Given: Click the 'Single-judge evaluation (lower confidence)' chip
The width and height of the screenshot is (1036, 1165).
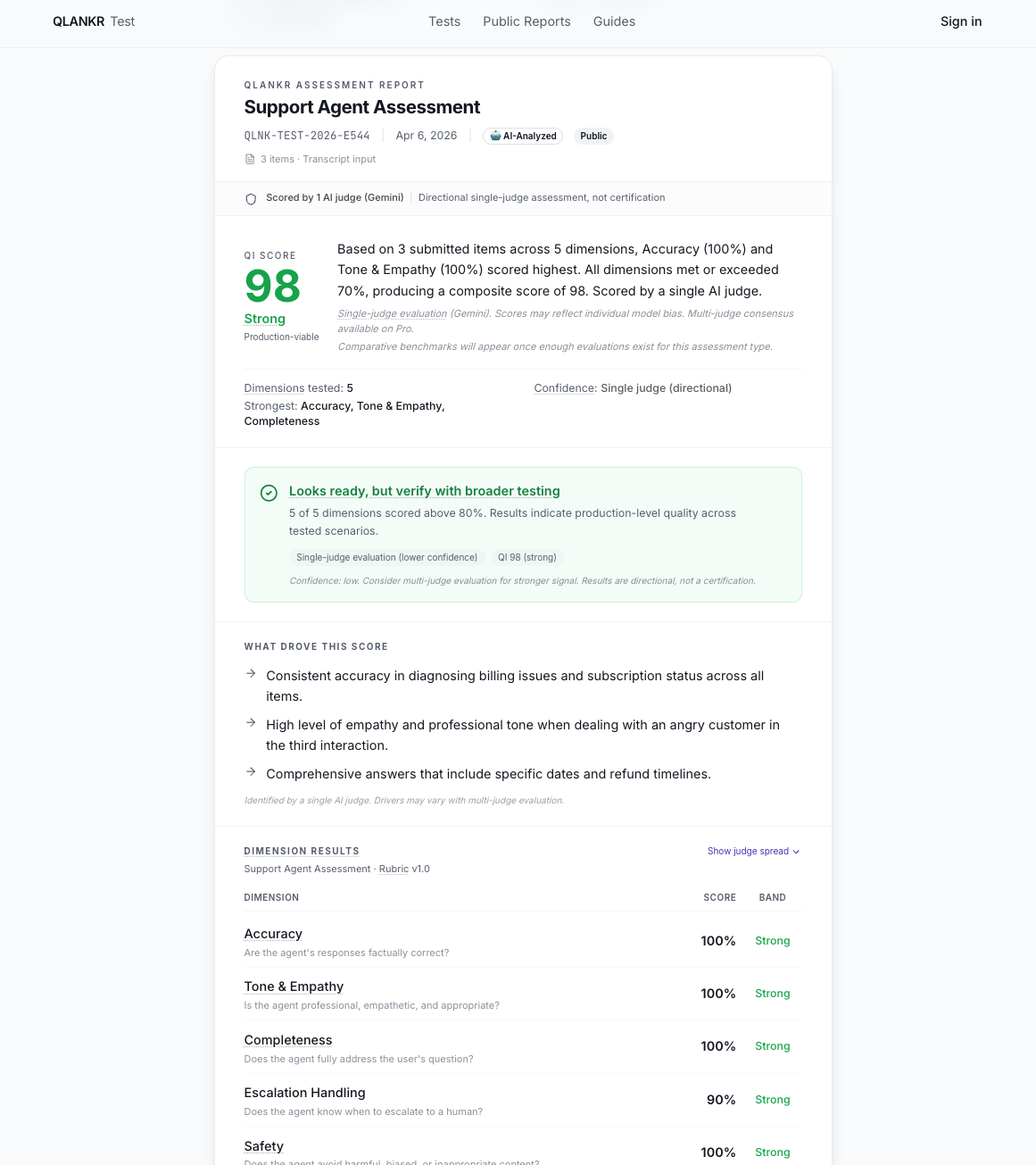Looking at the screenshot, I should (386, 557).
